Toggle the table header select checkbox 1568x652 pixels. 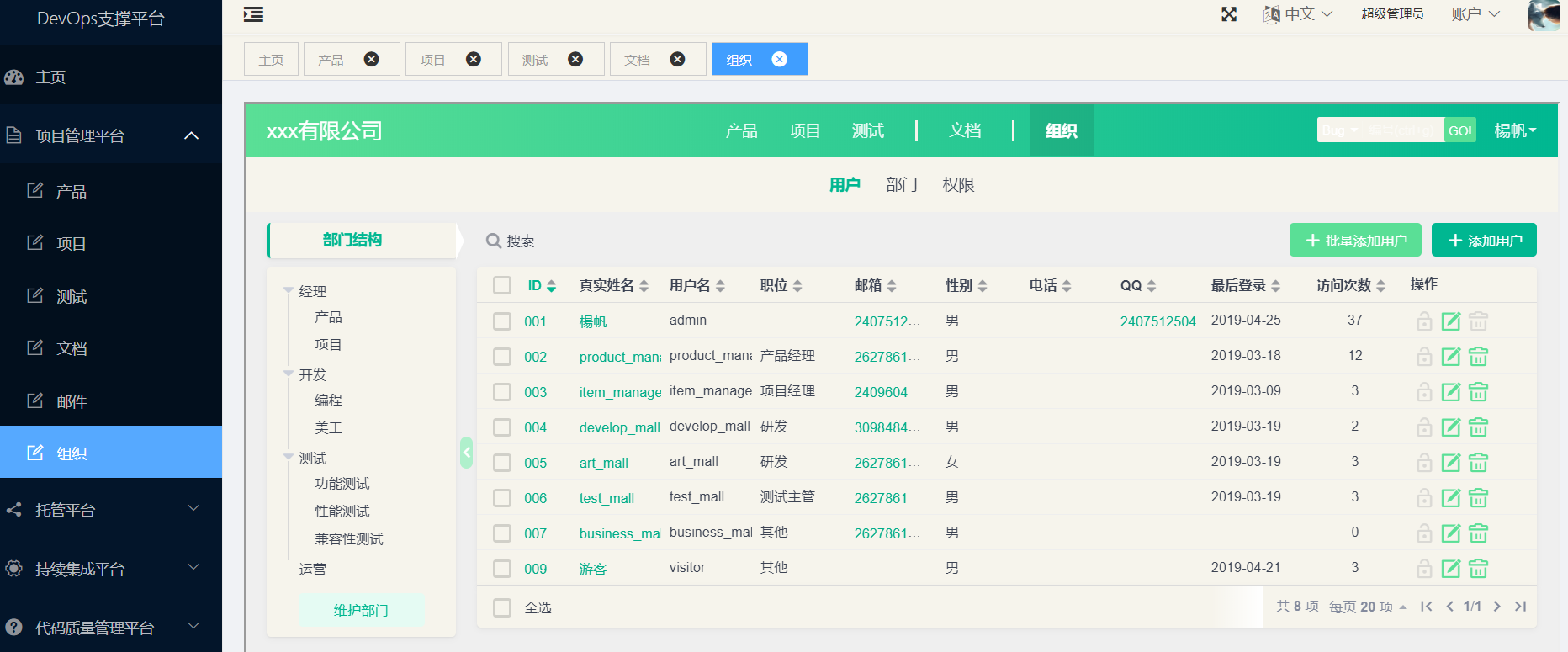tap(502, 285)
